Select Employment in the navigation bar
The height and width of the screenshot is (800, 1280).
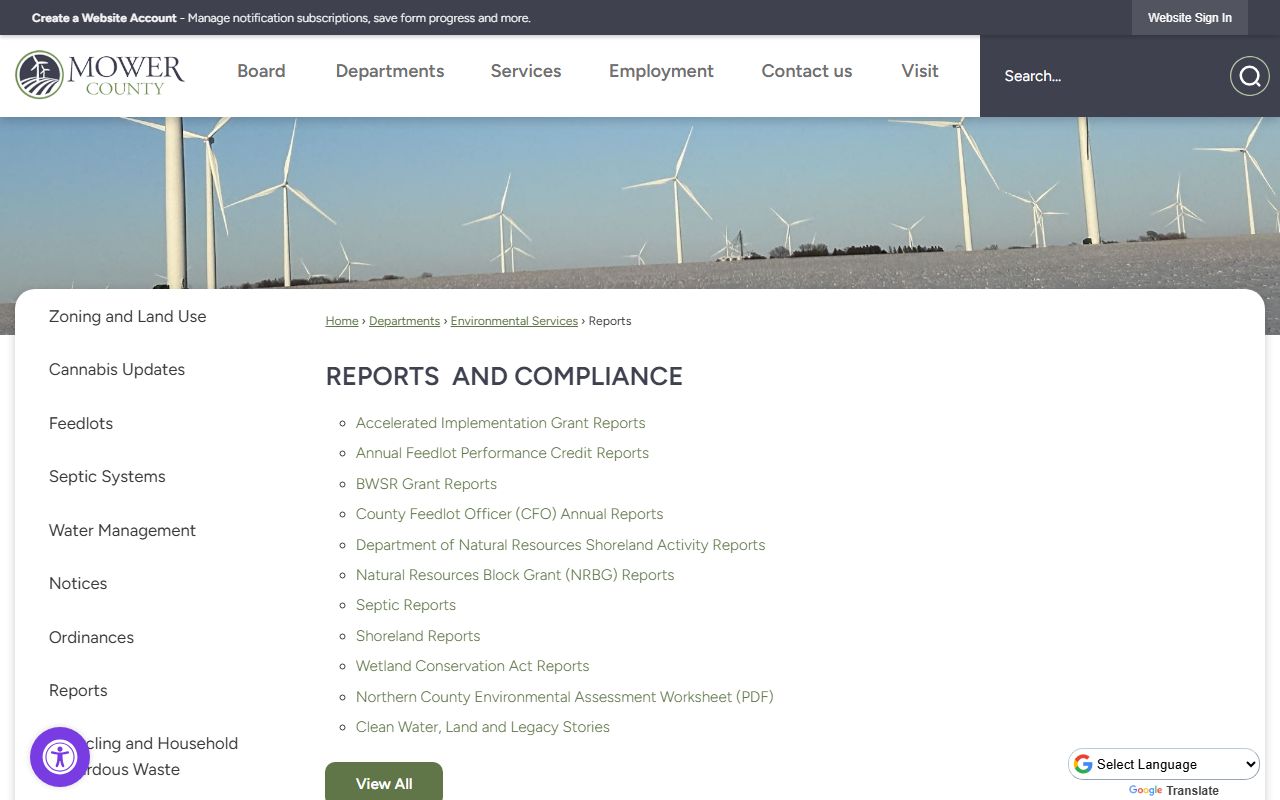tap(661, 71)
